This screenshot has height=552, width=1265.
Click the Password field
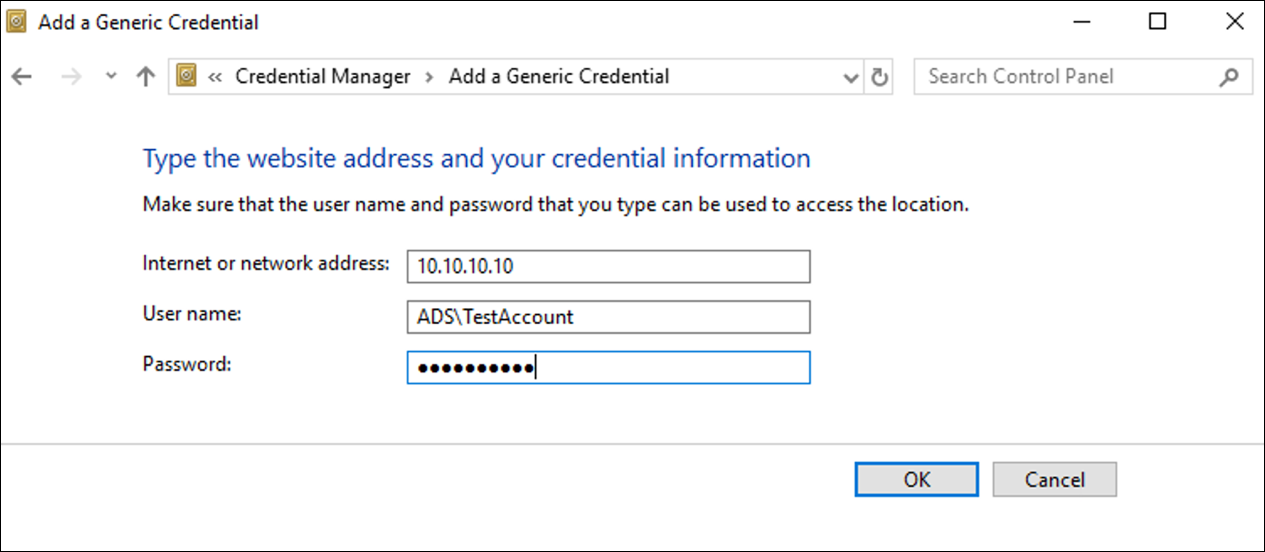(x=608, y=367)
